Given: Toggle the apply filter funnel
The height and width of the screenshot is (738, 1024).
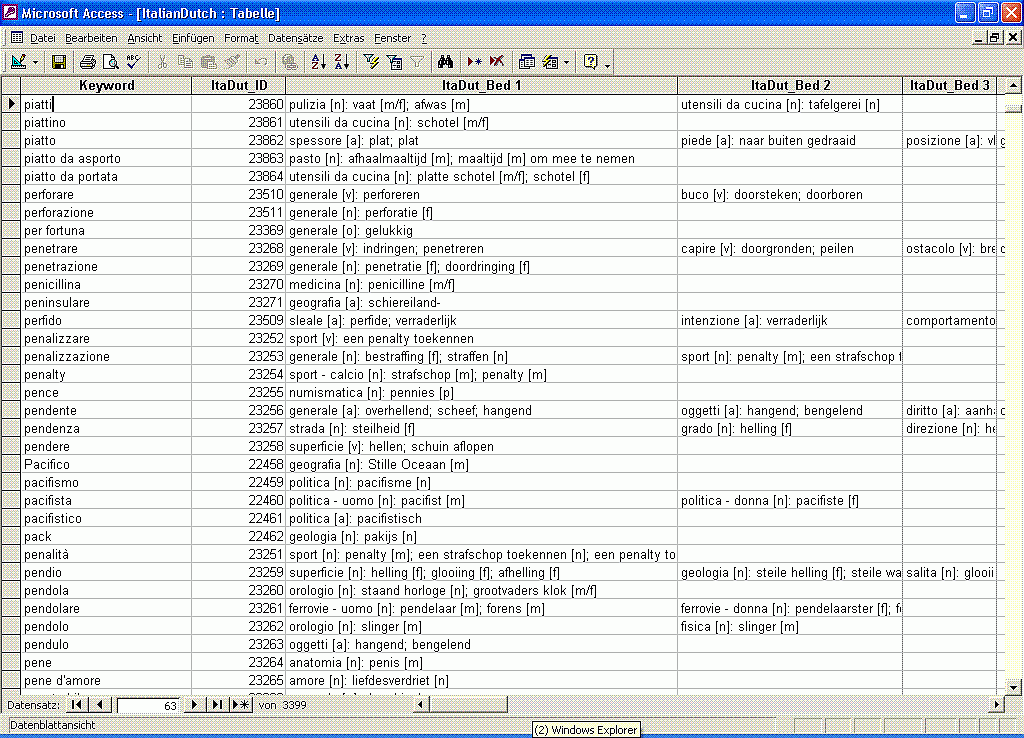Looking at the screenshot, I should click(417, 62).
